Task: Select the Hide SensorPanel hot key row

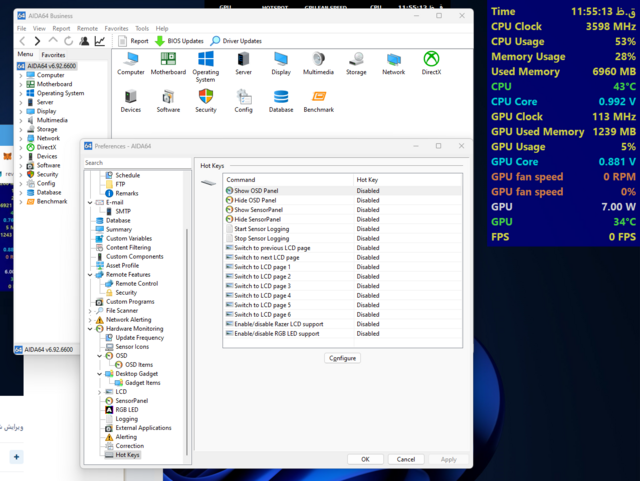Action: (342, 219)
